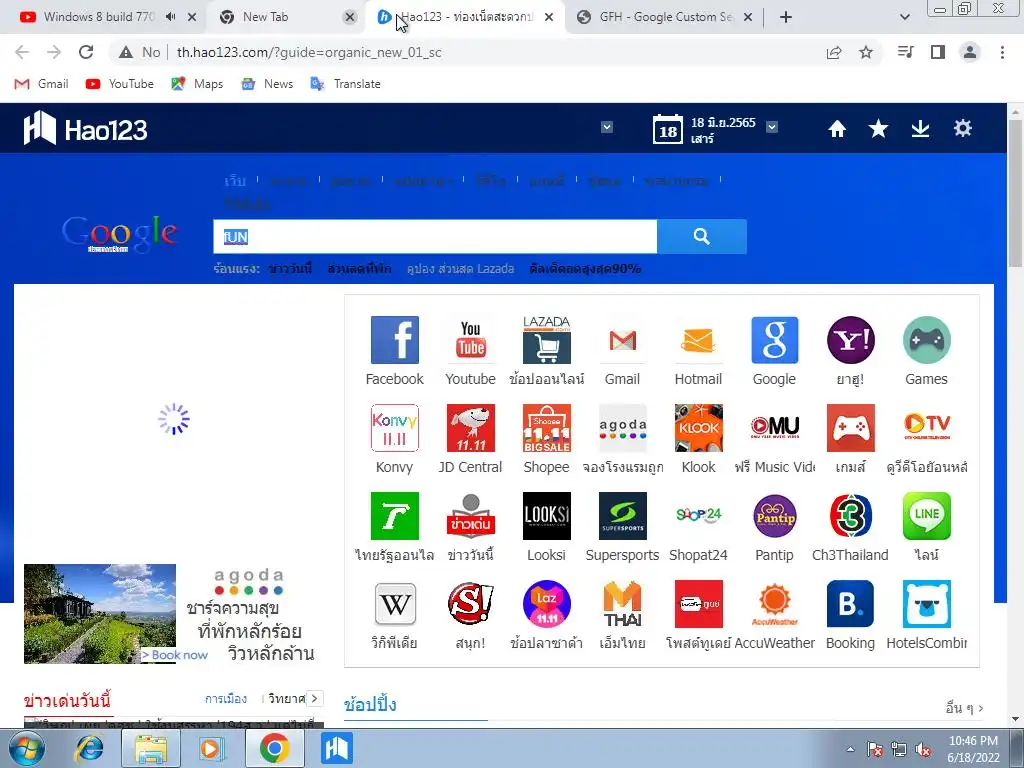The image size is (1024, 768).
Task: Switch to the GFH Google Custom Search tab
Action: pyautogui.click(x=665, y=17)
